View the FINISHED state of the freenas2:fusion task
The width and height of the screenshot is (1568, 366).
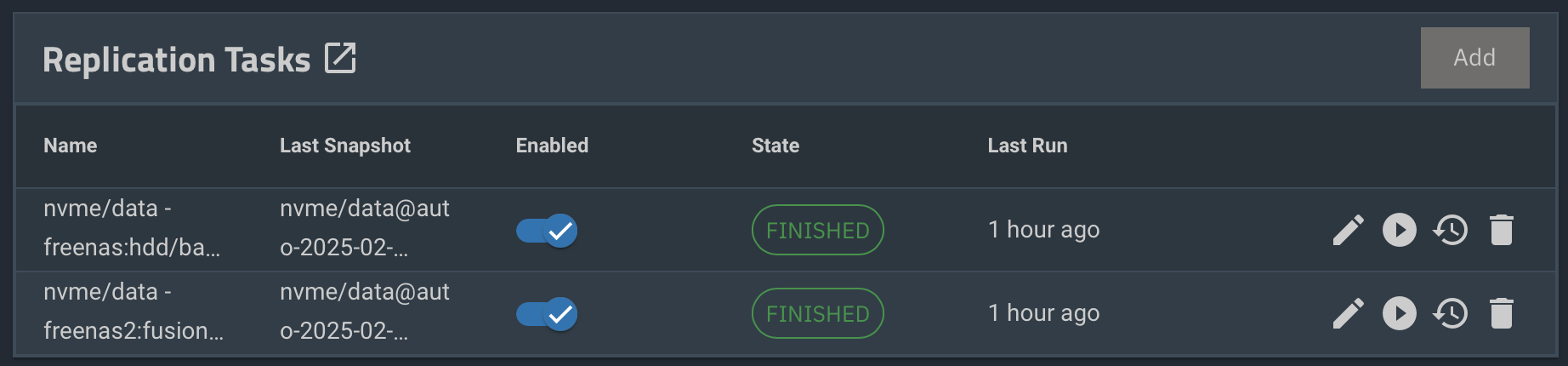click(x=818, y=313)
